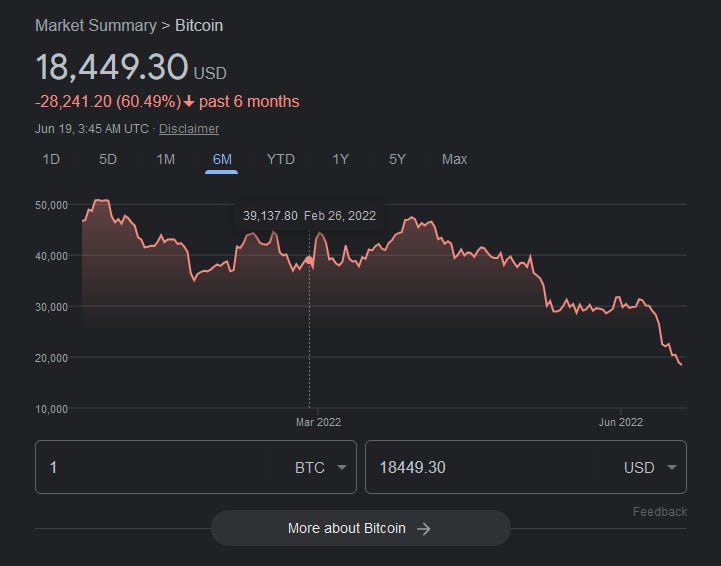Show the 1Y price chart
The height and width of the screenshot is (566, 721).
[x=340, y=160]
